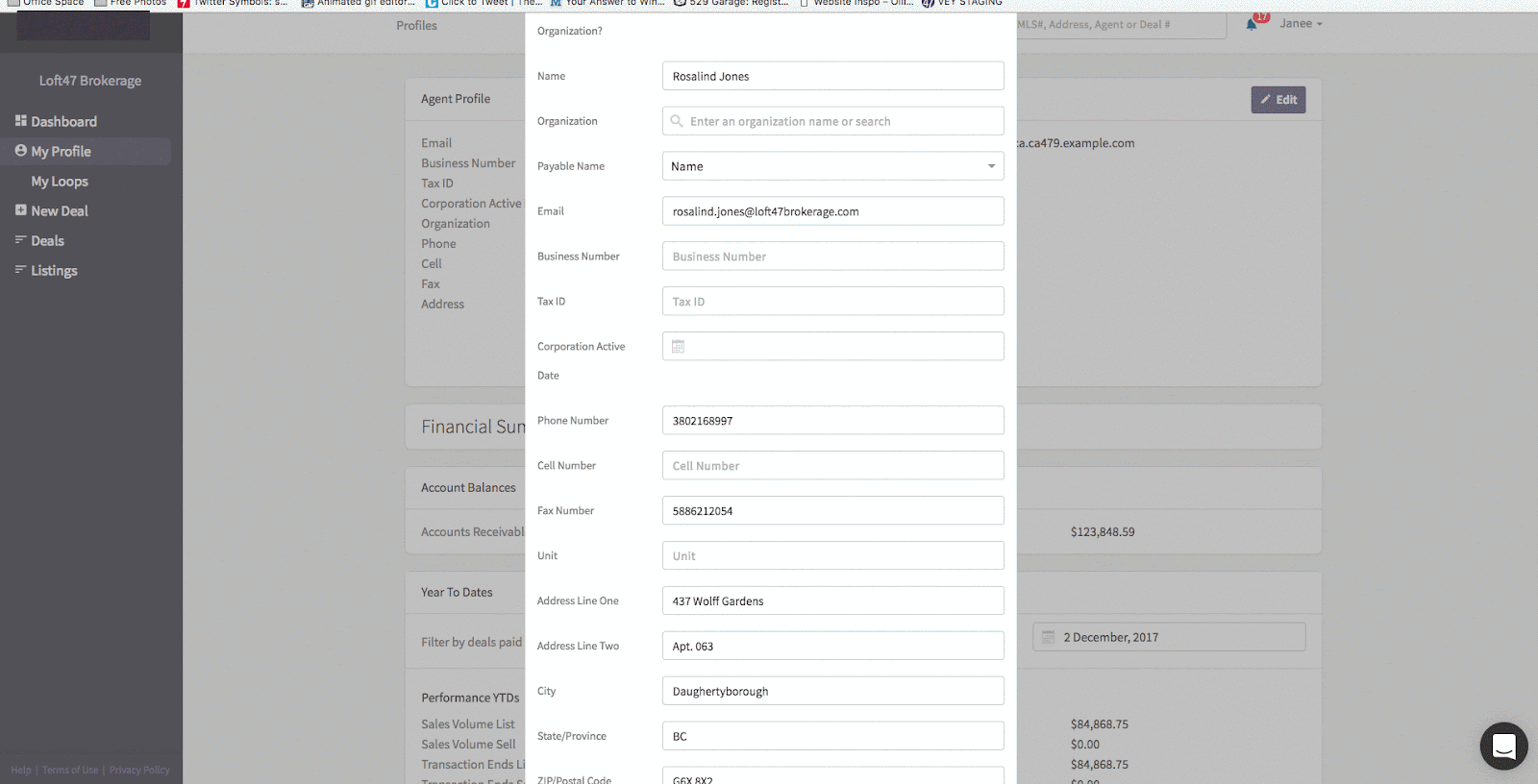Viewport: 1538px width, 784px height.
Task: Click the $84,868.75 Sales Volume List value
Action: coord(1100,724)
